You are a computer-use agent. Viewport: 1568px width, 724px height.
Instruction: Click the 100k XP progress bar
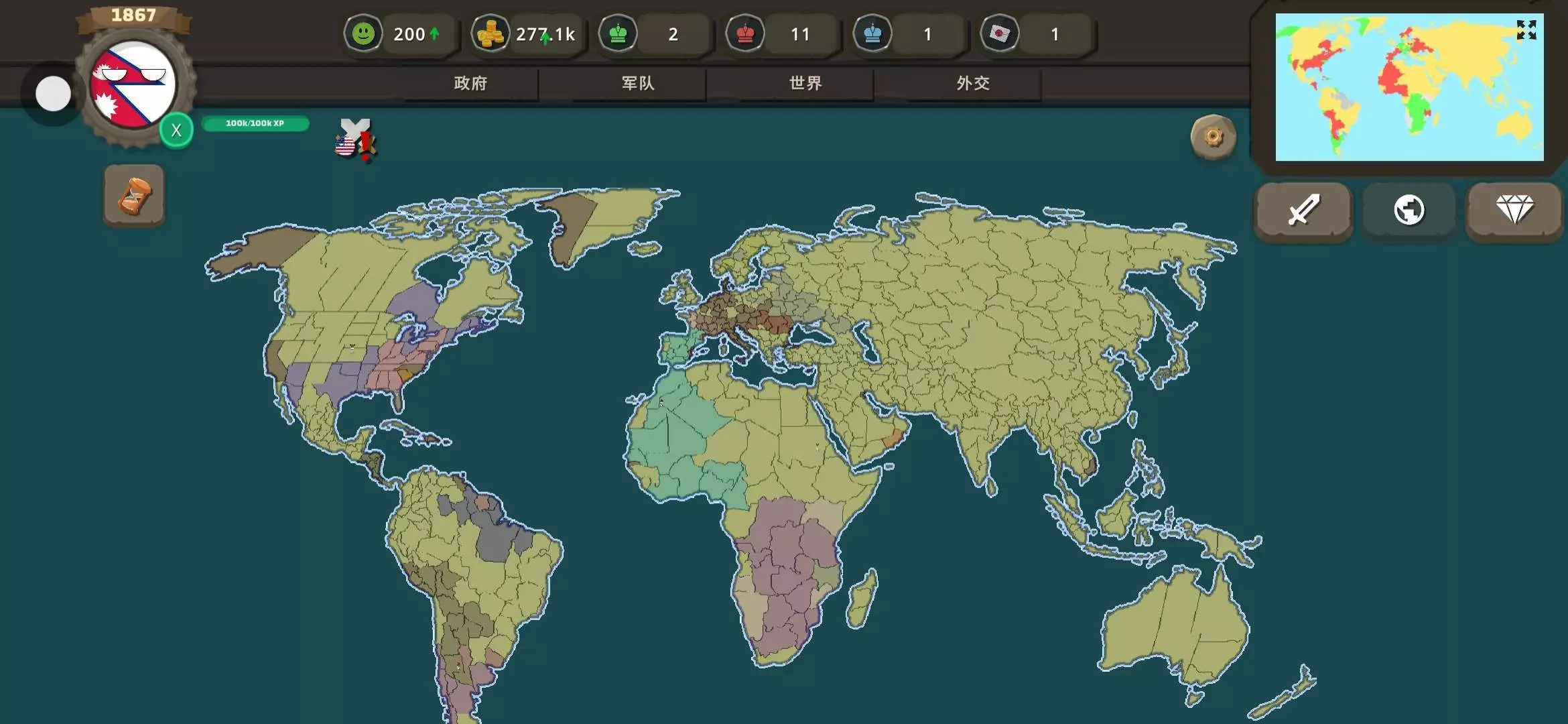255,123
